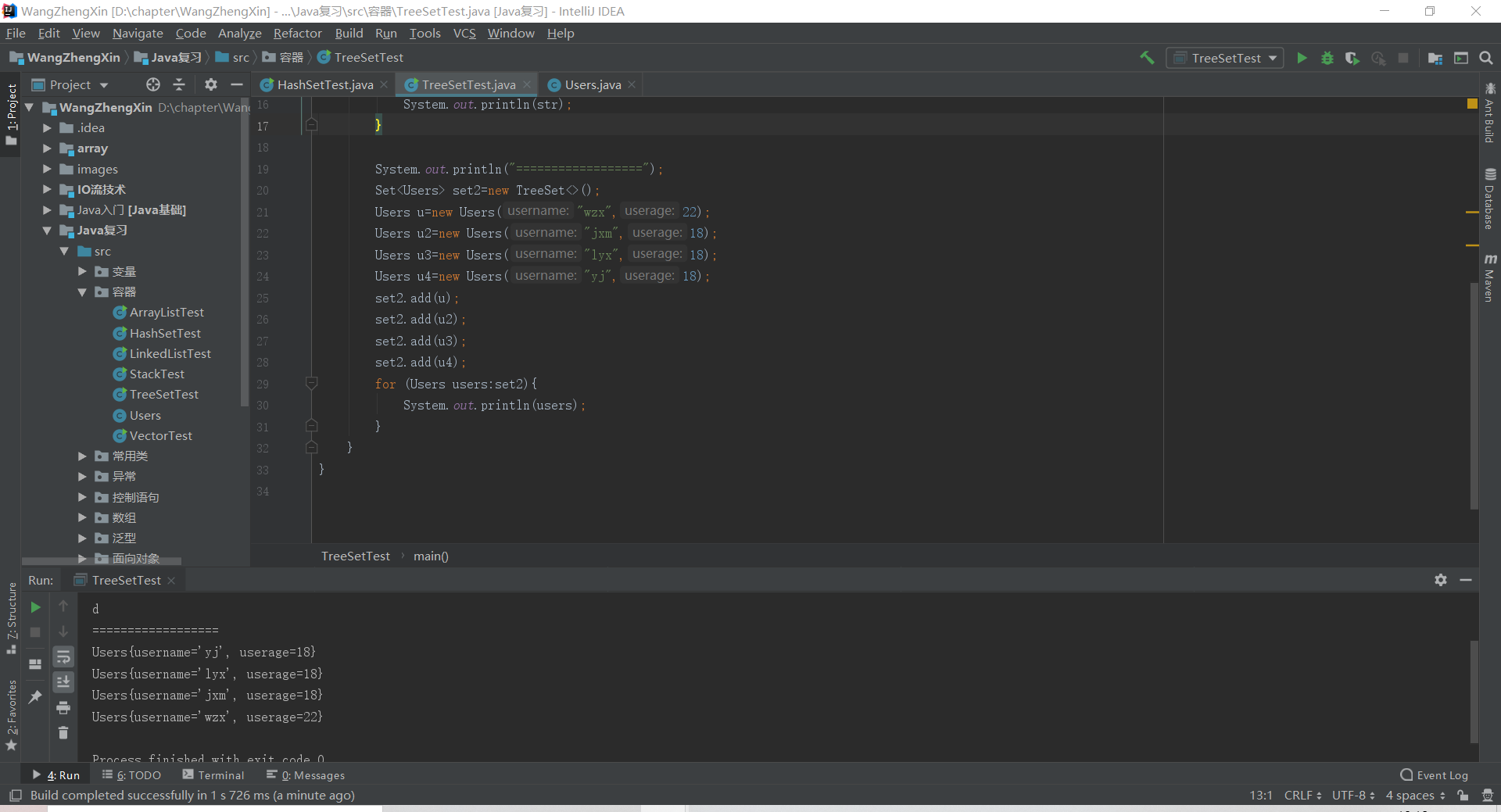Collapse the src folder
This screenshot has height=812, width=1501.
click(x=64, y=251)
